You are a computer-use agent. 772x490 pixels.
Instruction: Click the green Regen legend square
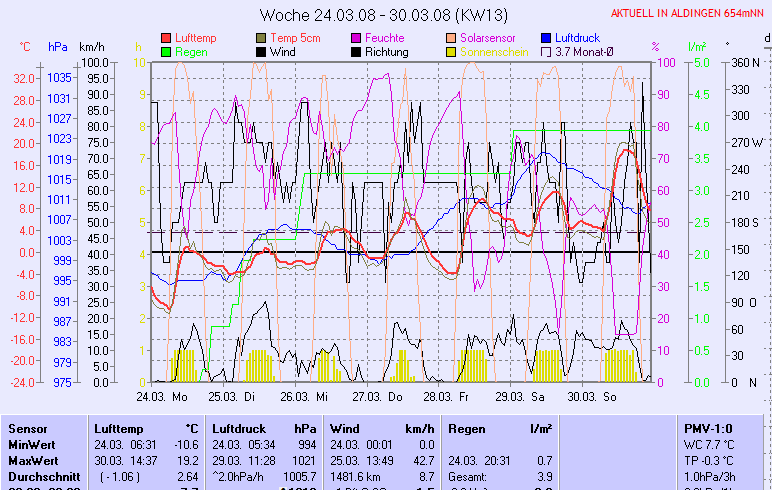166,51
